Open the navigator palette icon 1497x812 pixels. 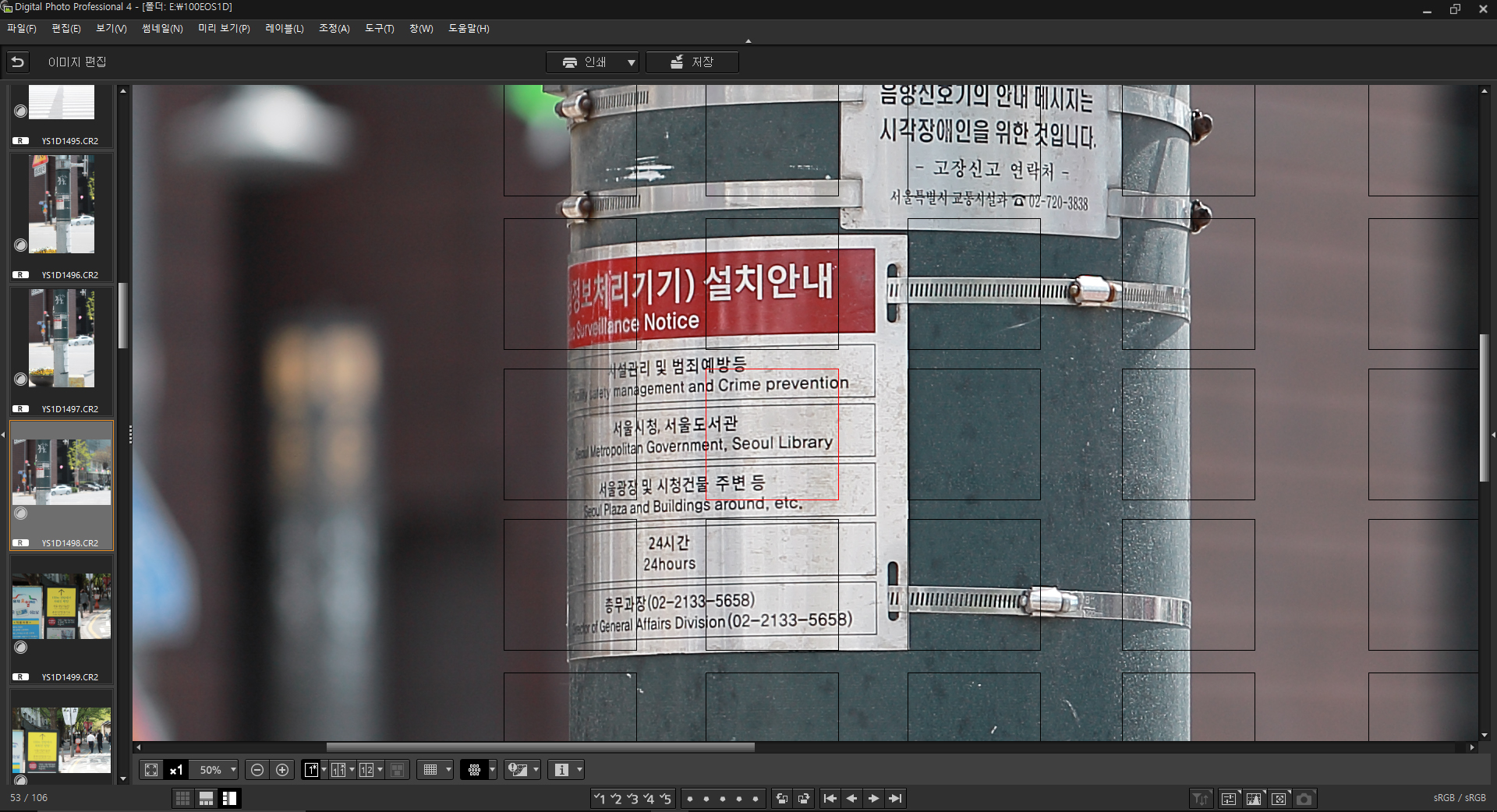tap(1279, 798)
